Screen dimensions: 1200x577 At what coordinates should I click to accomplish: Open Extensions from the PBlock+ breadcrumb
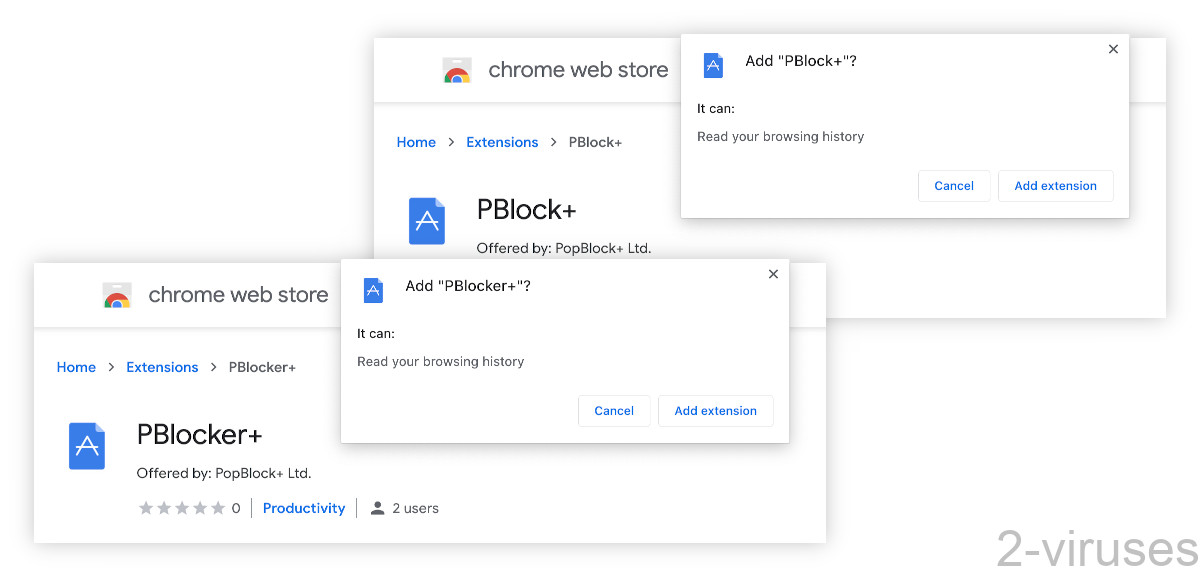(x=502, y=141)
